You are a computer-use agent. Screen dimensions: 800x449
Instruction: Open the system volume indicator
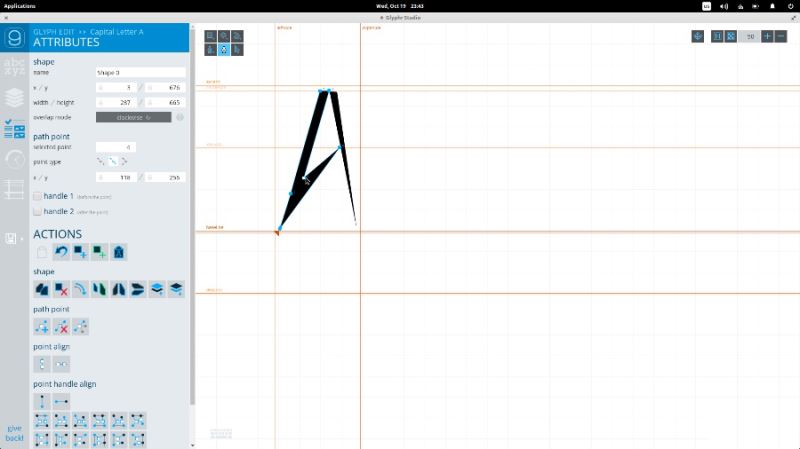point(723,6)
